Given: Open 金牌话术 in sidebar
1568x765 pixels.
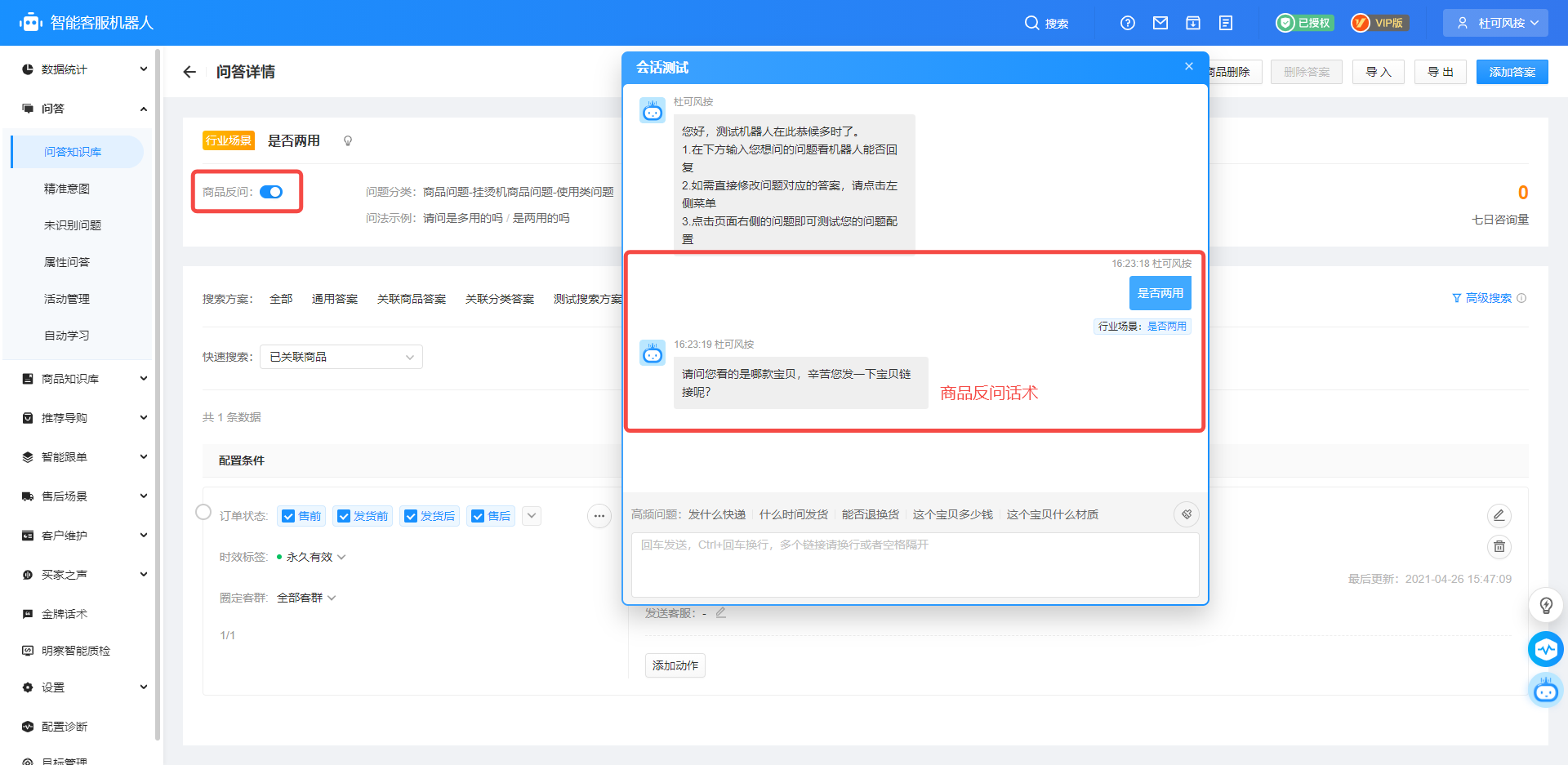Looking at the screenshot, I should click(x=65, y=614).
